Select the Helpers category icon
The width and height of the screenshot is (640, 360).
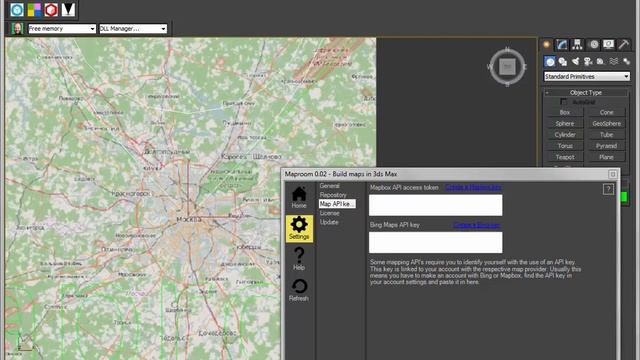[600, 61]
